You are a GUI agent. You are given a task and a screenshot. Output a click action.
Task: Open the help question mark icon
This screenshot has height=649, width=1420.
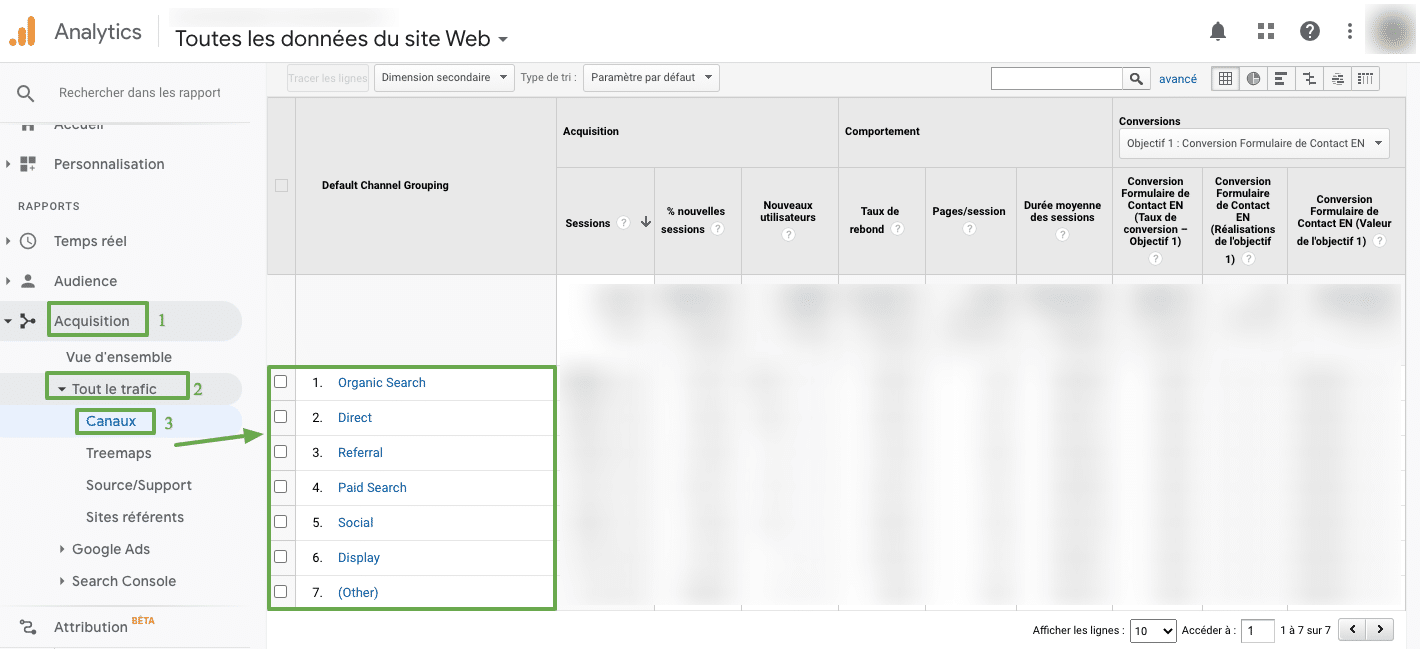click(1310, 32)
